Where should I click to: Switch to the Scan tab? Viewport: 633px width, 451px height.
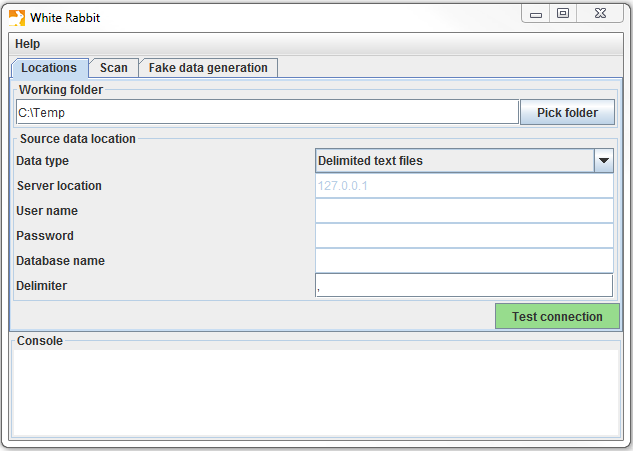[x=114, y=68]
